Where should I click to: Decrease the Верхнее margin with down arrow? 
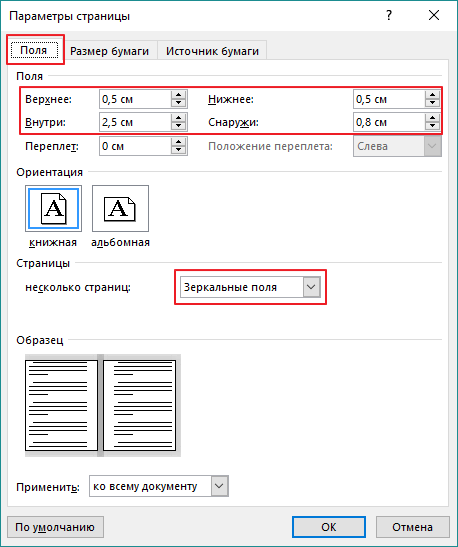coord(179,103)
